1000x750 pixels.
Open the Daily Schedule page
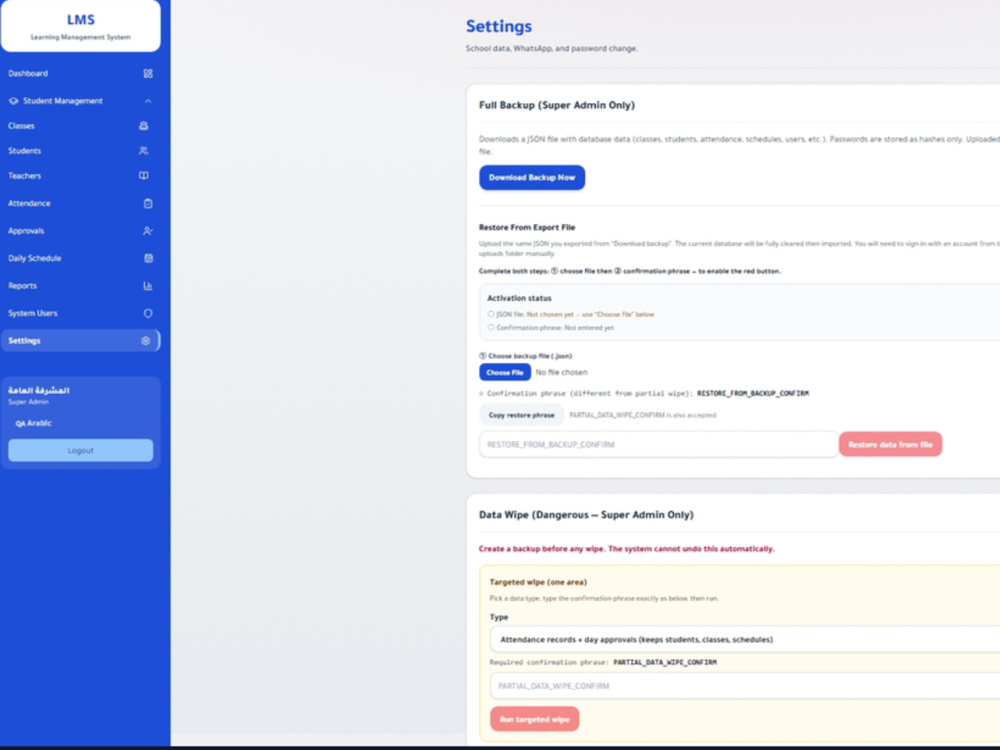pyautogui.click(x=80, y=258)
